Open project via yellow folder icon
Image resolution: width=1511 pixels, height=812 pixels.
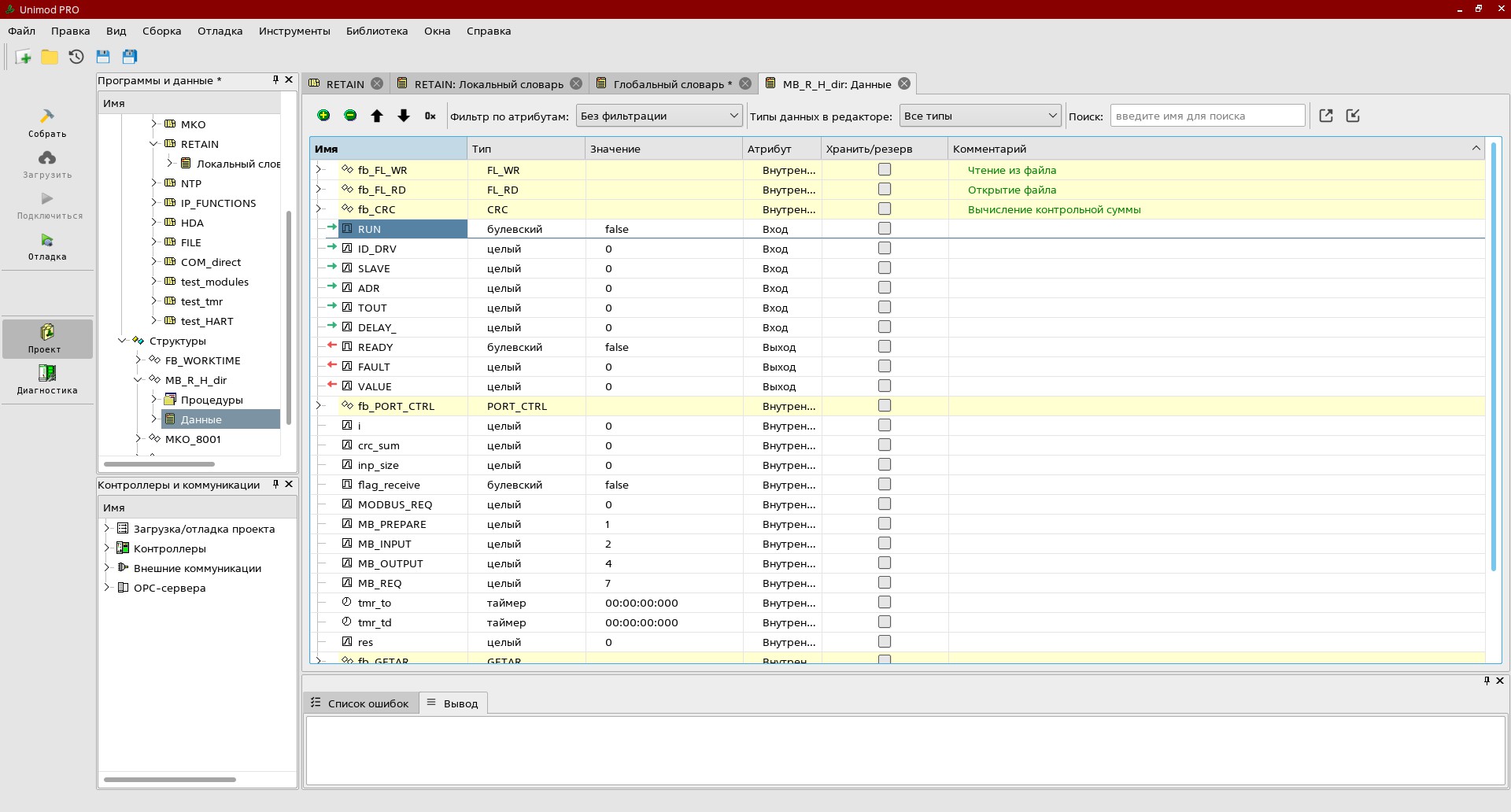tap(50, 57)
